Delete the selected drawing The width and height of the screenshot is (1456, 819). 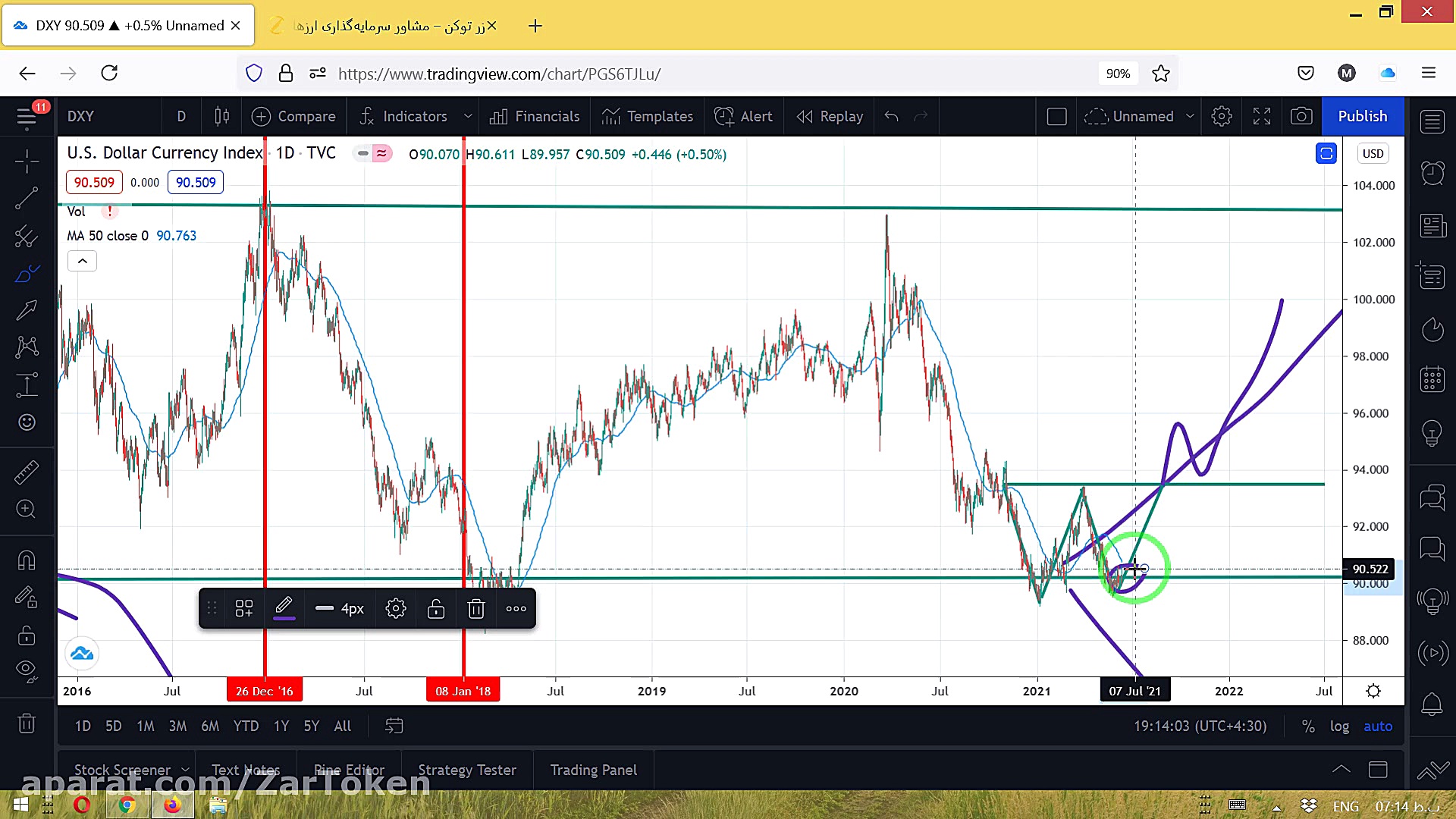[x=475, y=608]
